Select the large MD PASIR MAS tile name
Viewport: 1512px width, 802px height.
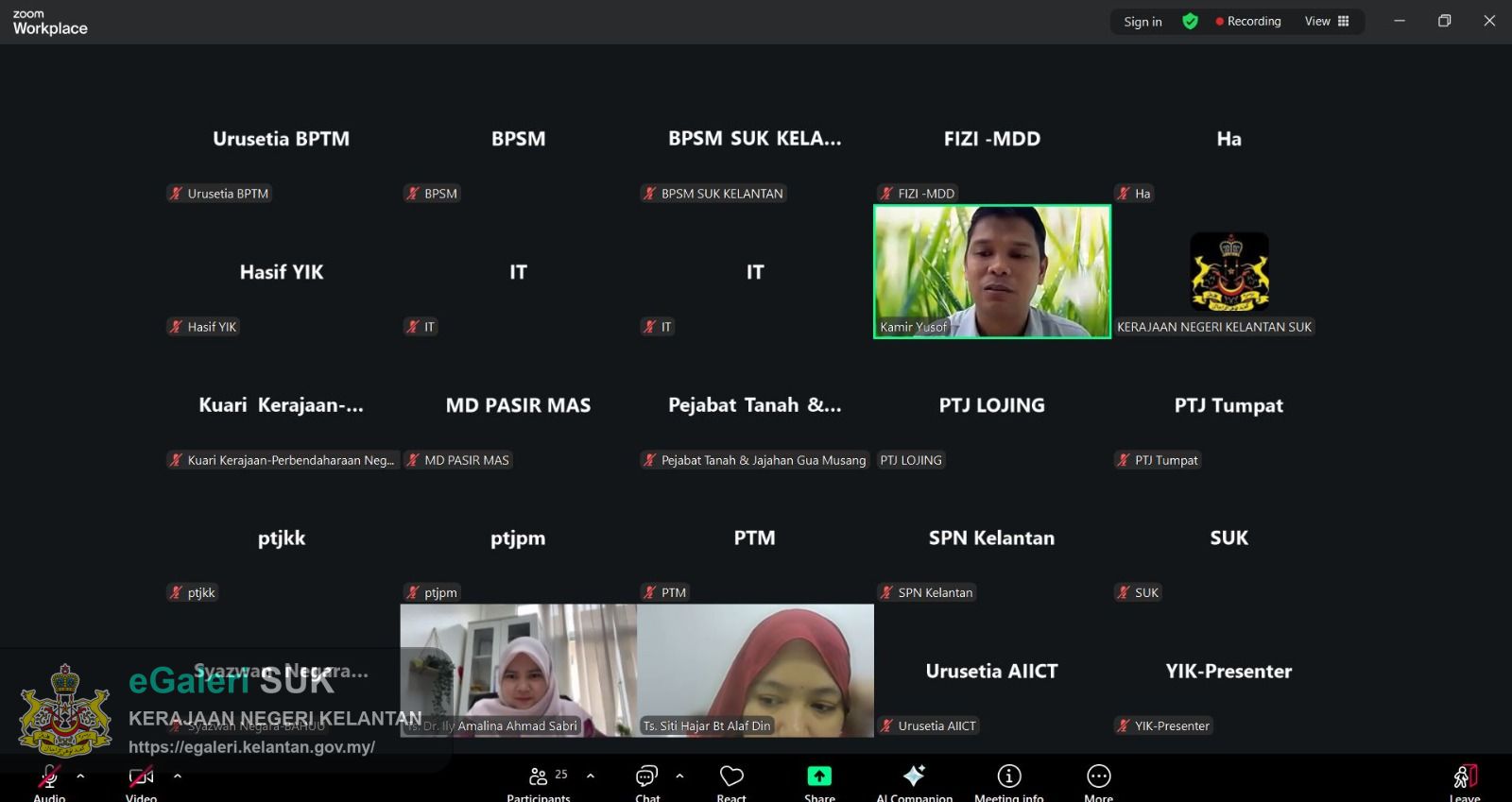518,405
